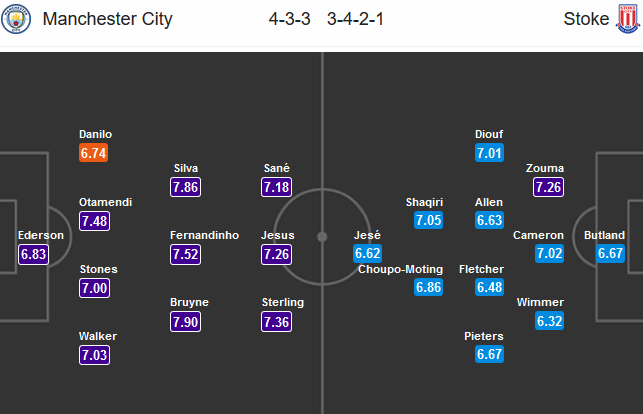The height and width of the screenshot is (414, 643).
Task: Select Silva's 7.86 rating badge
Action: point(185,187)
